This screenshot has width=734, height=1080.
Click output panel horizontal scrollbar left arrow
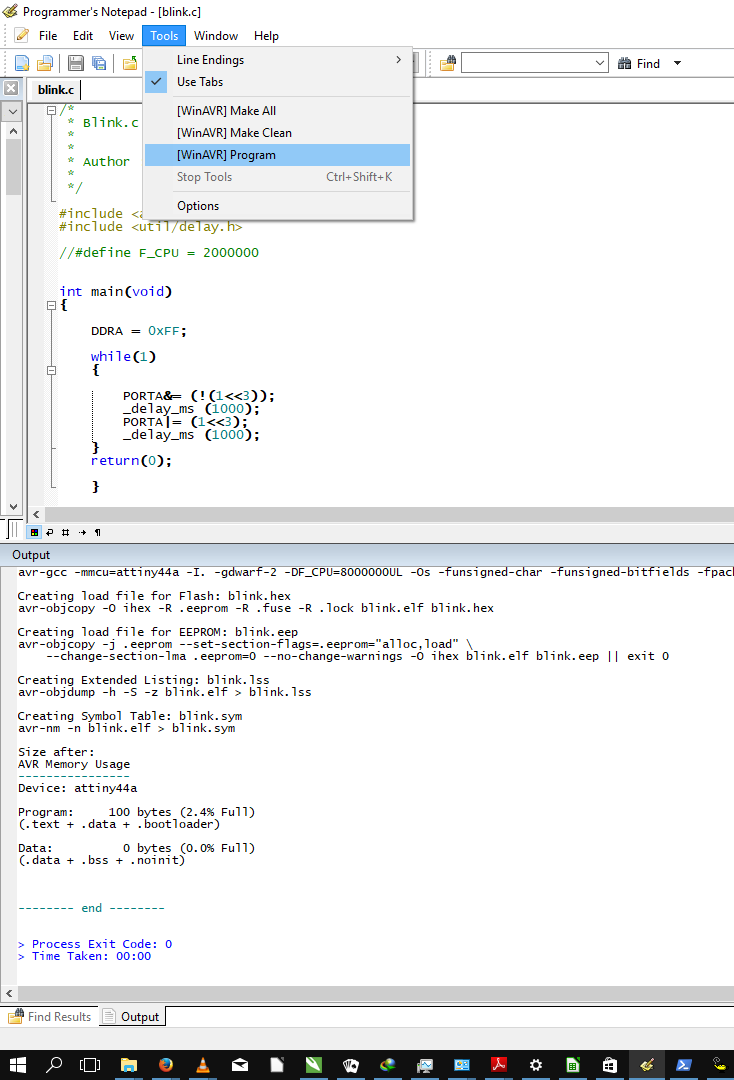pyautogui.click(x=9, y=993)
